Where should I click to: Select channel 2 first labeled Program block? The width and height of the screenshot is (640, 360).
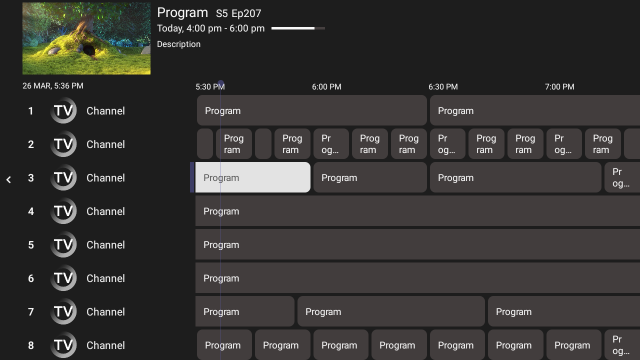click(234, 144)
